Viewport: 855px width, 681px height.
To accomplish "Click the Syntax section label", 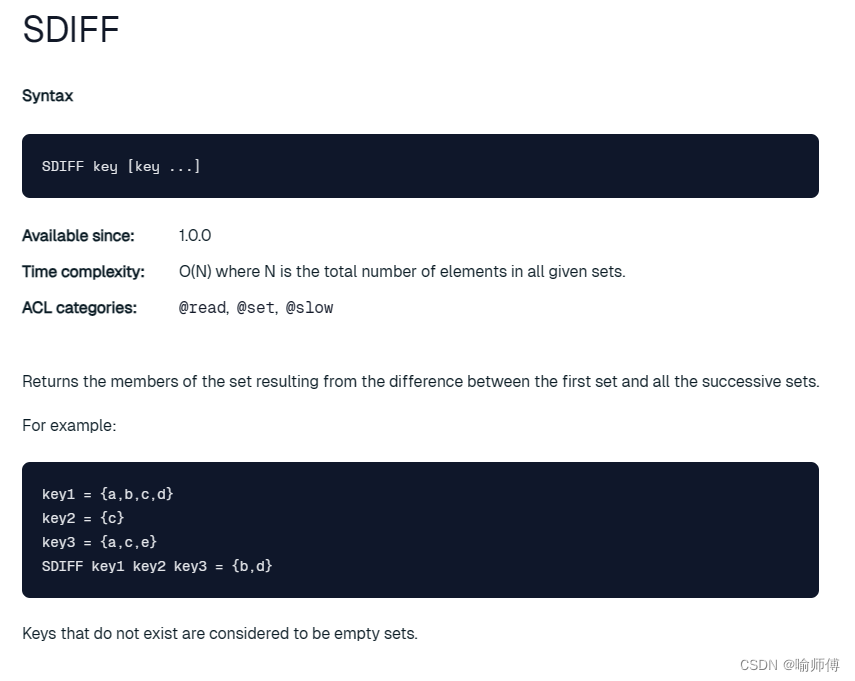I will tap(47, 96).
